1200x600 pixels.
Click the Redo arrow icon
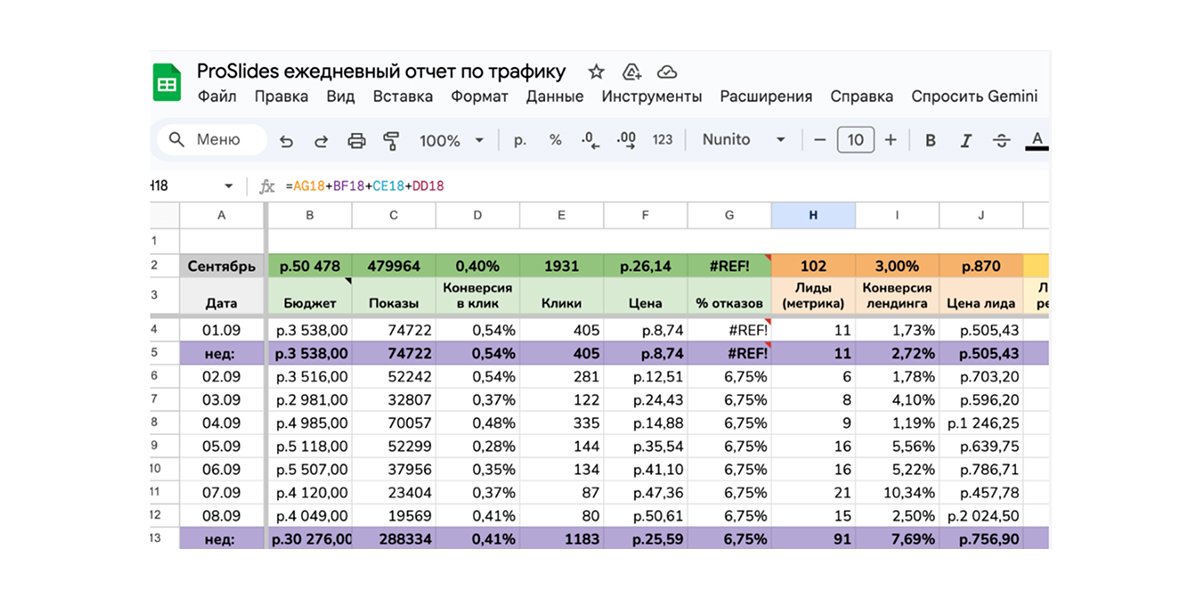321,141
